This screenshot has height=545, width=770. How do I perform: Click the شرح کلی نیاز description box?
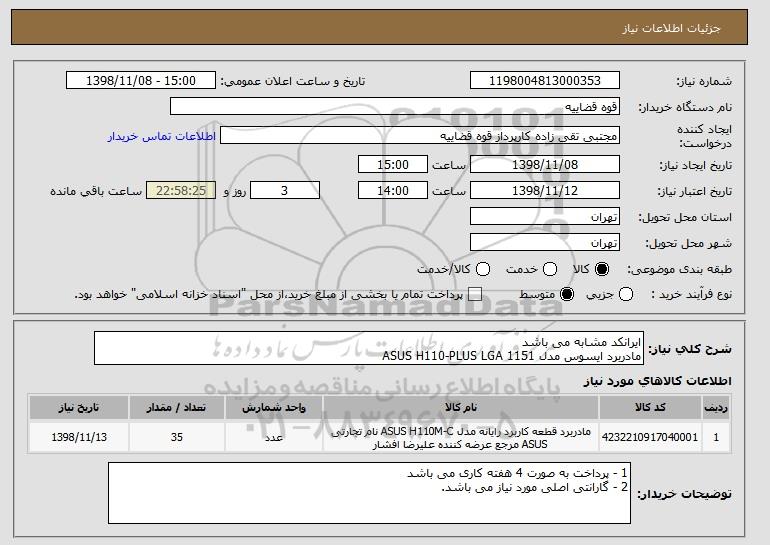coord(369,349)
